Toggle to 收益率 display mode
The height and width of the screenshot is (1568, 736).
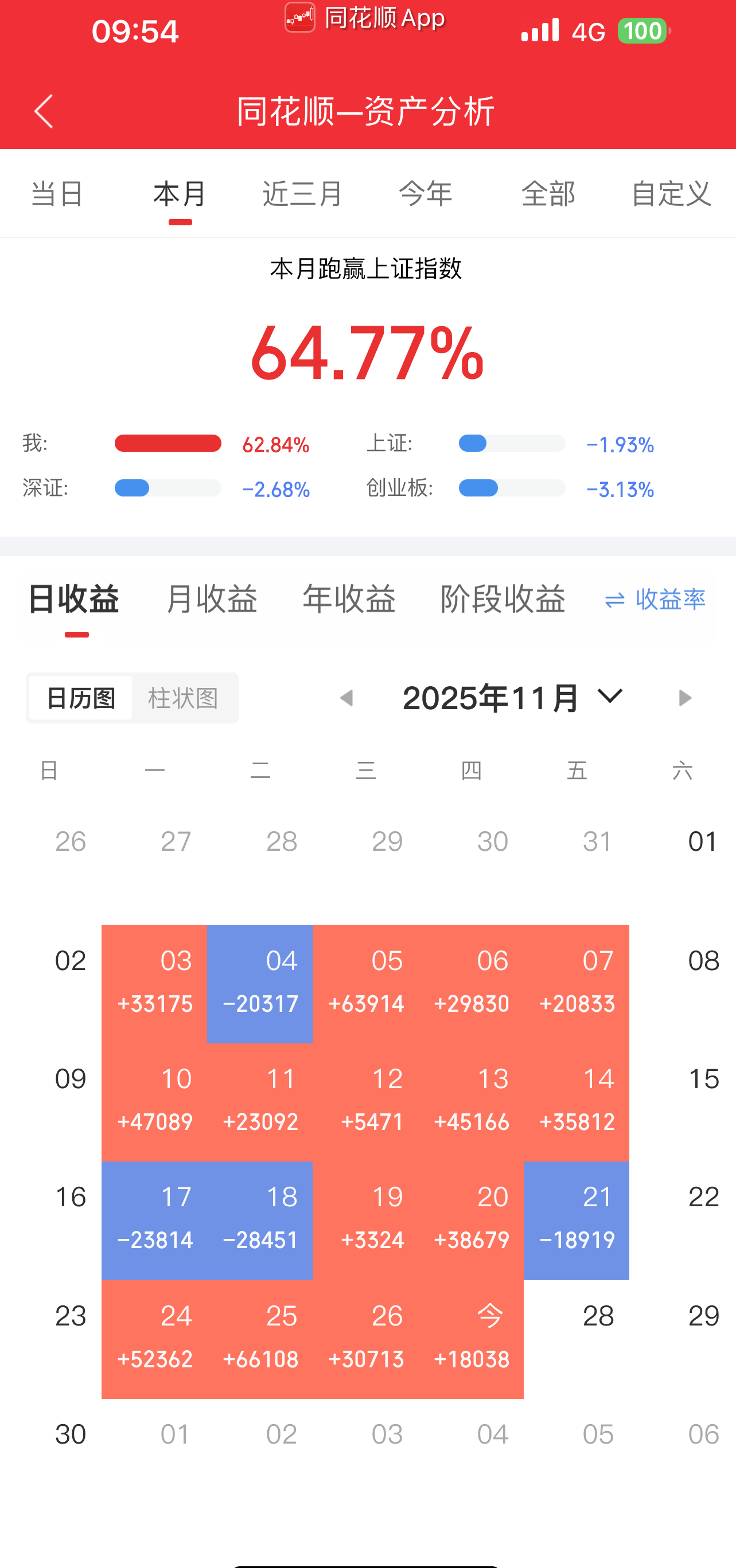point(670,600)
